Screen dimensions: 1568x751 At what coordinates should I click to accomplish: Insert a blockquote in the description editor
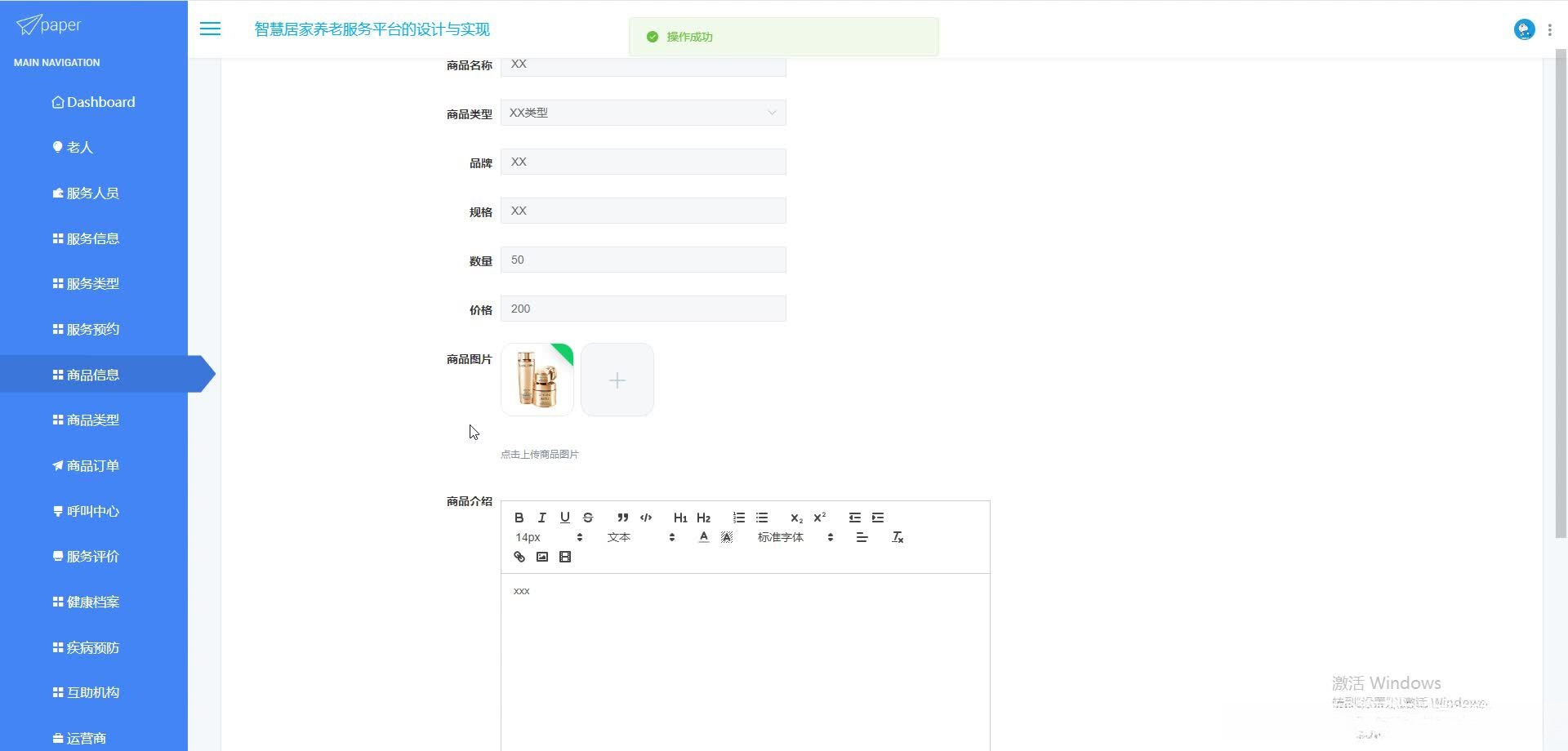(x=622, y=517)
